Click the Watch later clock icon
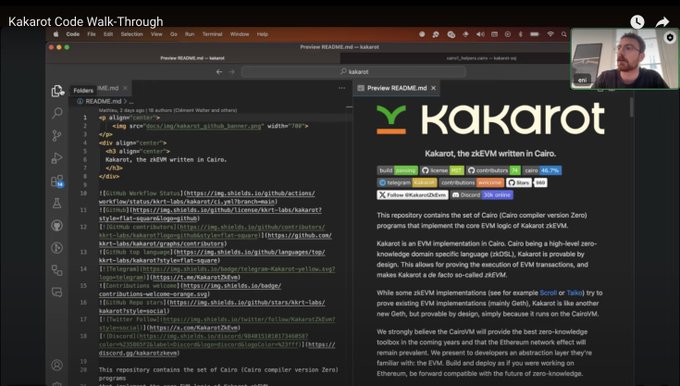Viewport: 680px width, 386px height. point(637,22)
